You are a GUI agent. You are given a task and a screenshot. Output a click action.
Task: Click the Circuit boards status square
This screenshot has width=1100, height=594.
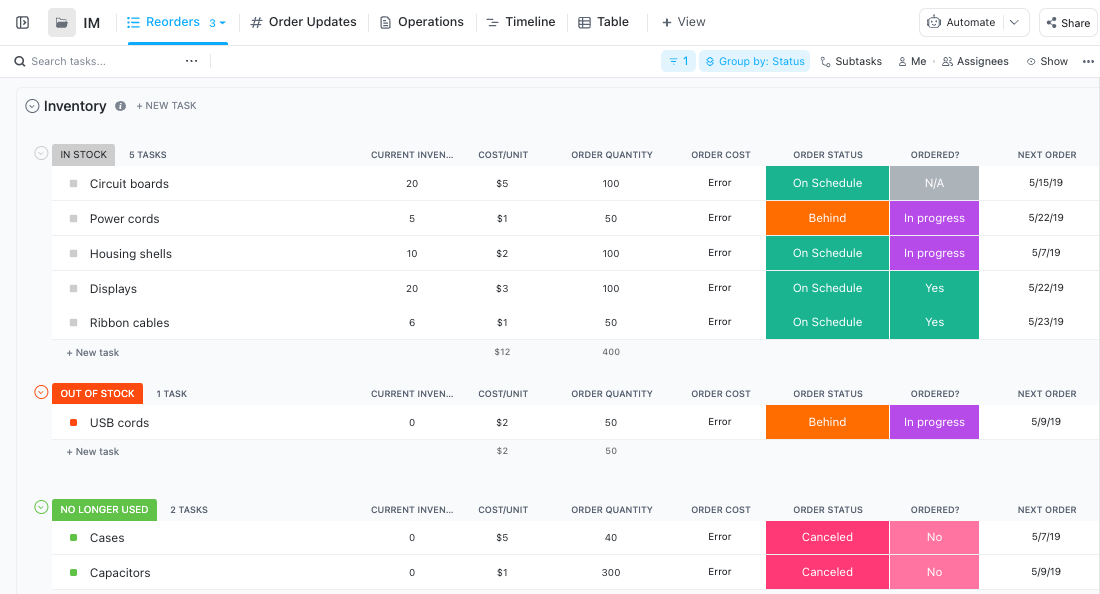[x=73, y=184]
